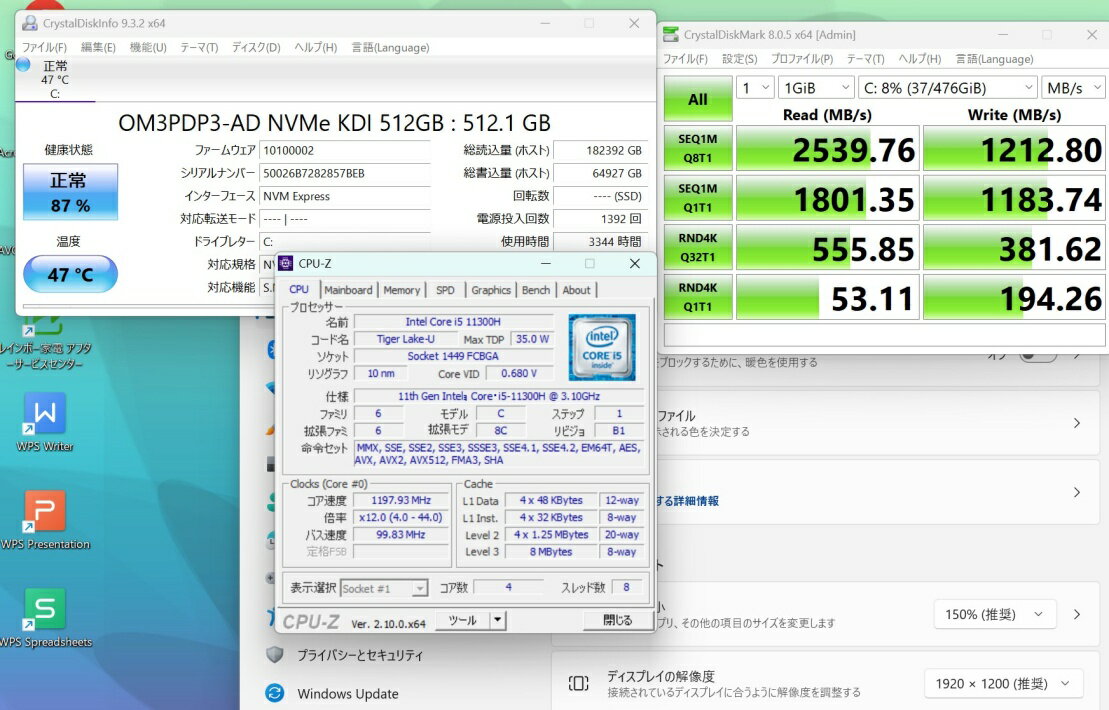Screen dimensions: 1109x710
Task: Launch WPS Spreadsheets desktop icon
Action: [45, 609]
